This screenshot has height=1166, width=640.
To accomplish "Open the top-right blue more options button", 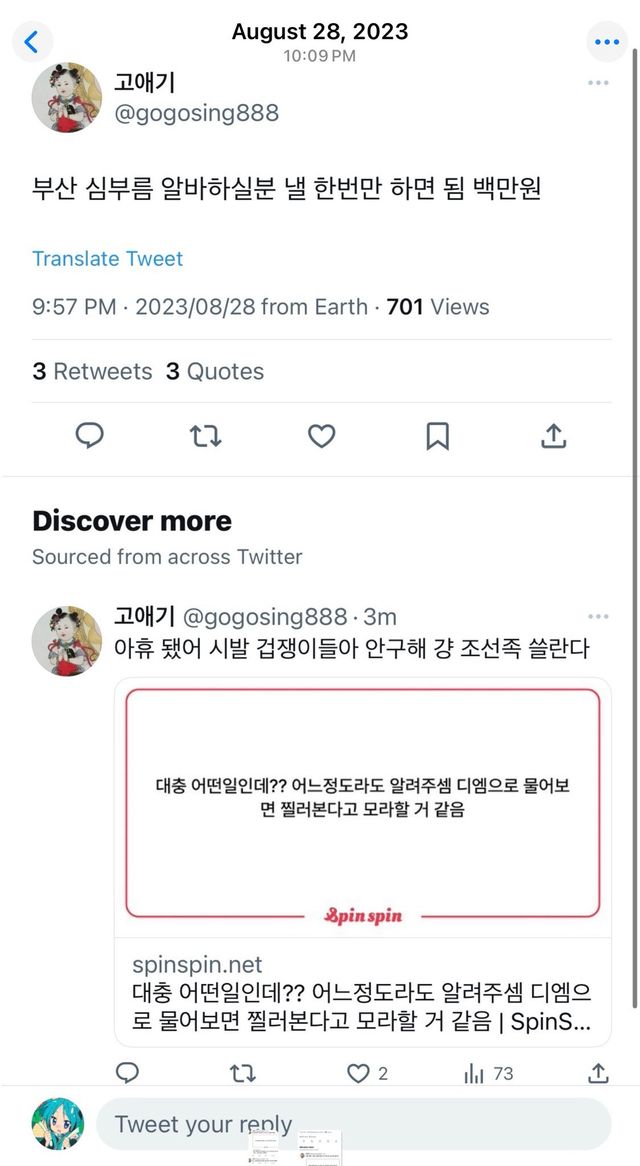I will click(607, 41).
